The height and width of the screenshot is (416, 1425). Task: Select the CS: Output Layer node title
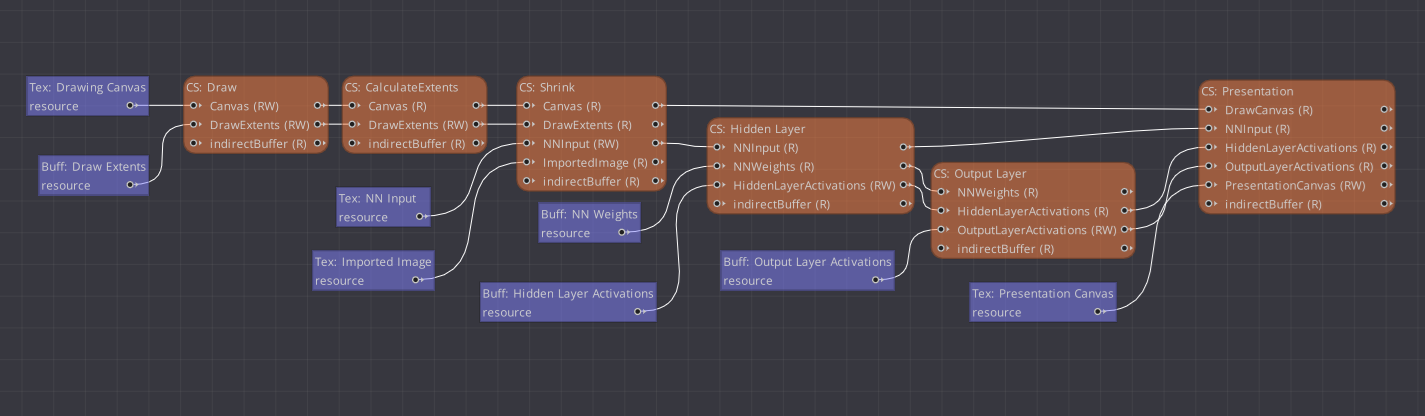[x=984, y=173]
